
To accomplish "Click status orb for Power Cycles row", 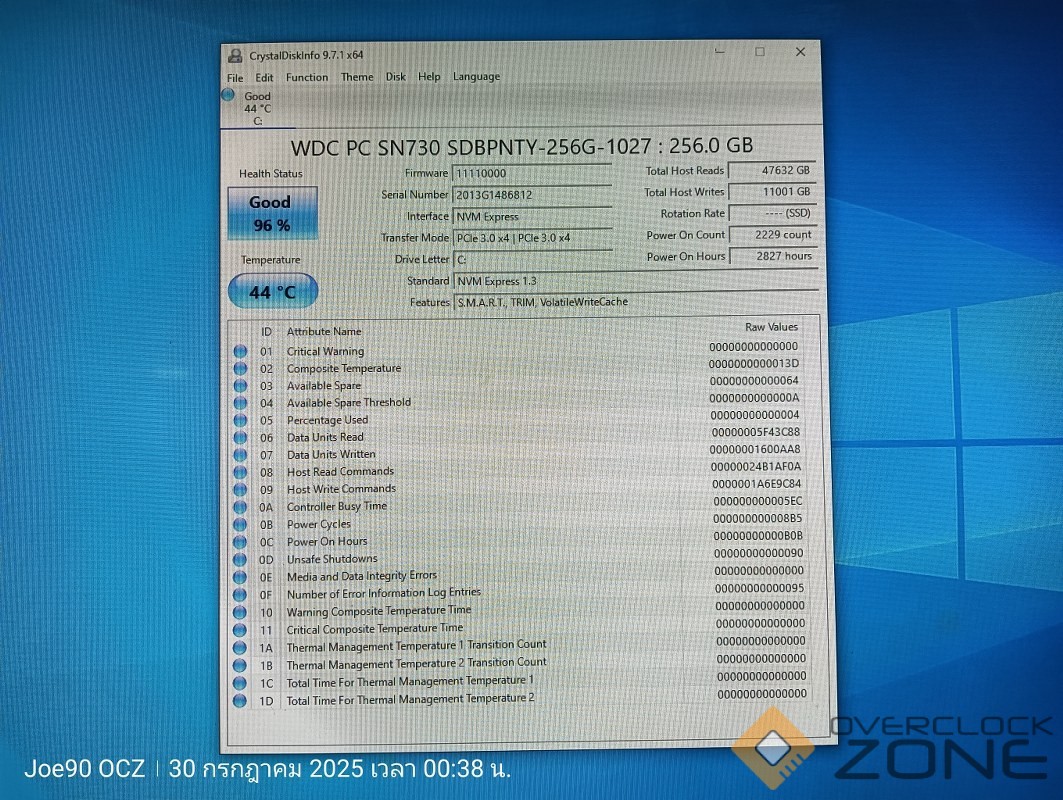I will click(x=240, y=525).
